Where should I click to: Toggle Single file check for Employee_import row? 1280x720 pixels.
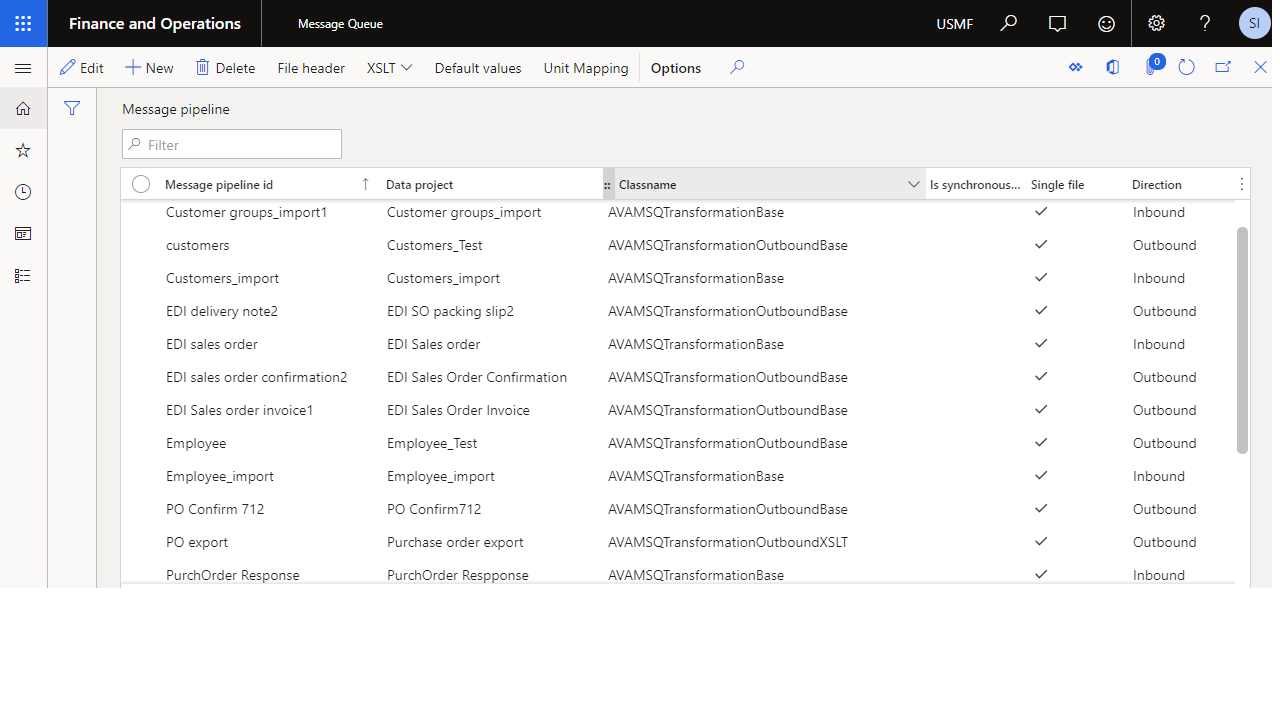pos(1041,475)
